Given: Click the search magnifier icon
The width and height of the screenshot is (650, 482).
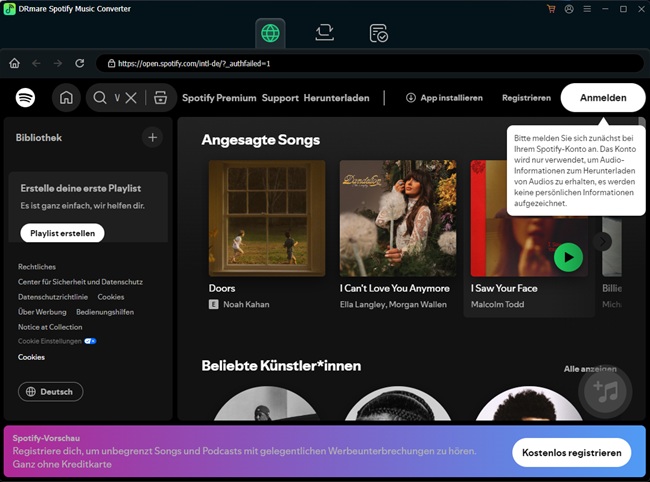Looking at the screenshot, I should click(x=100, y=98).
